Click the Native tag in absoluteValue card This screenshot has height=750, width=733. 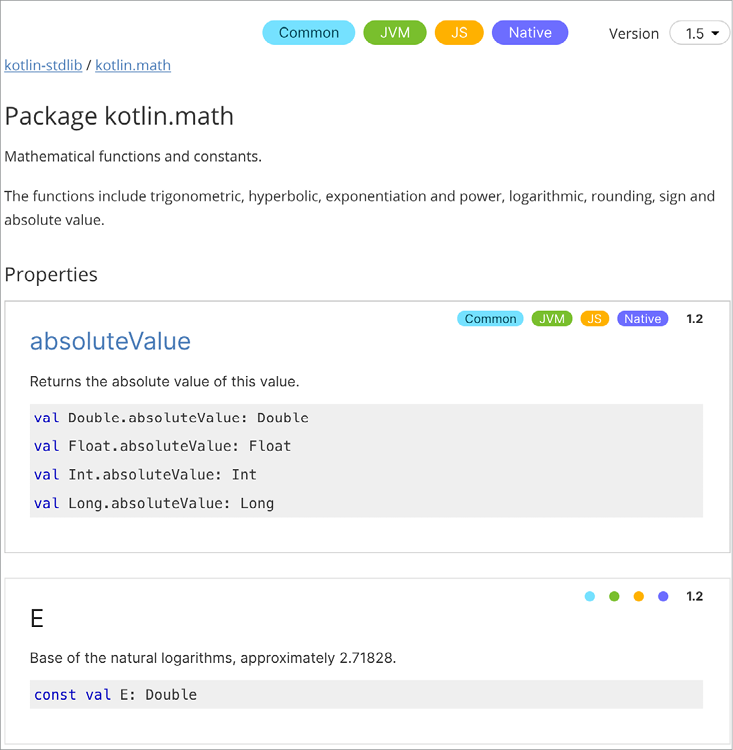point(642,319)
